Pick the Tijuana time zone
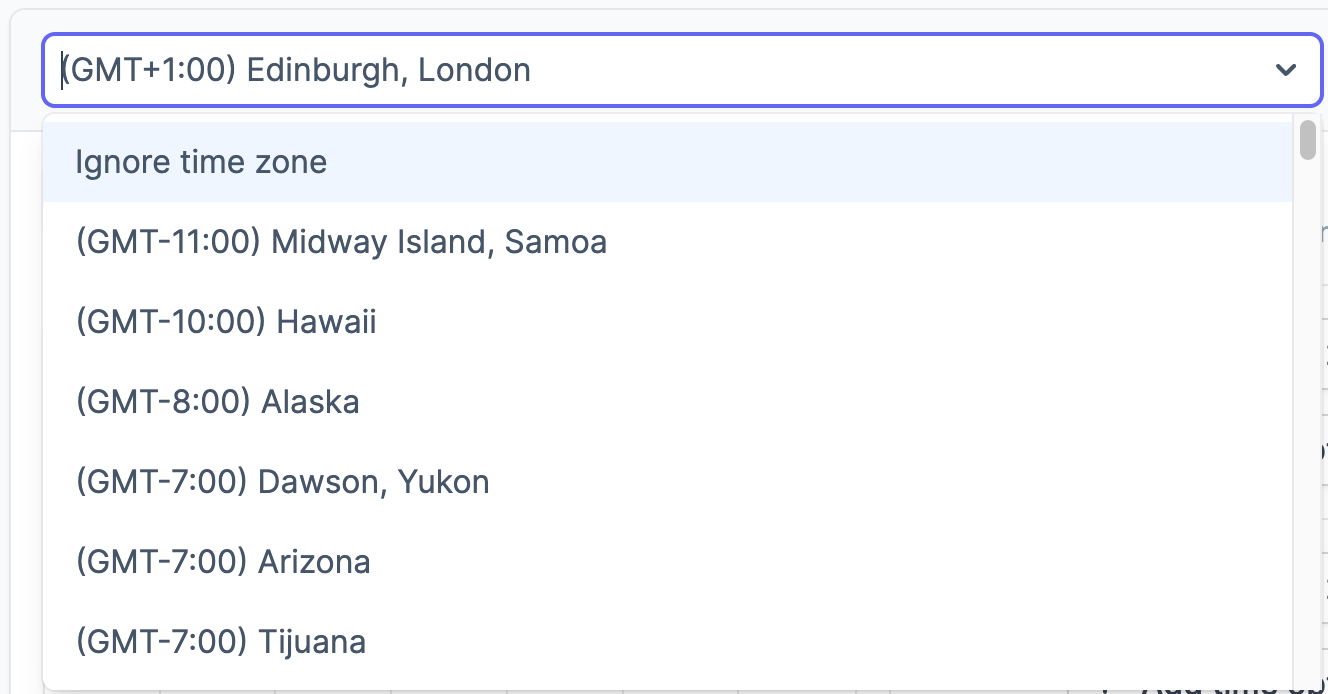 pos(221,642)
